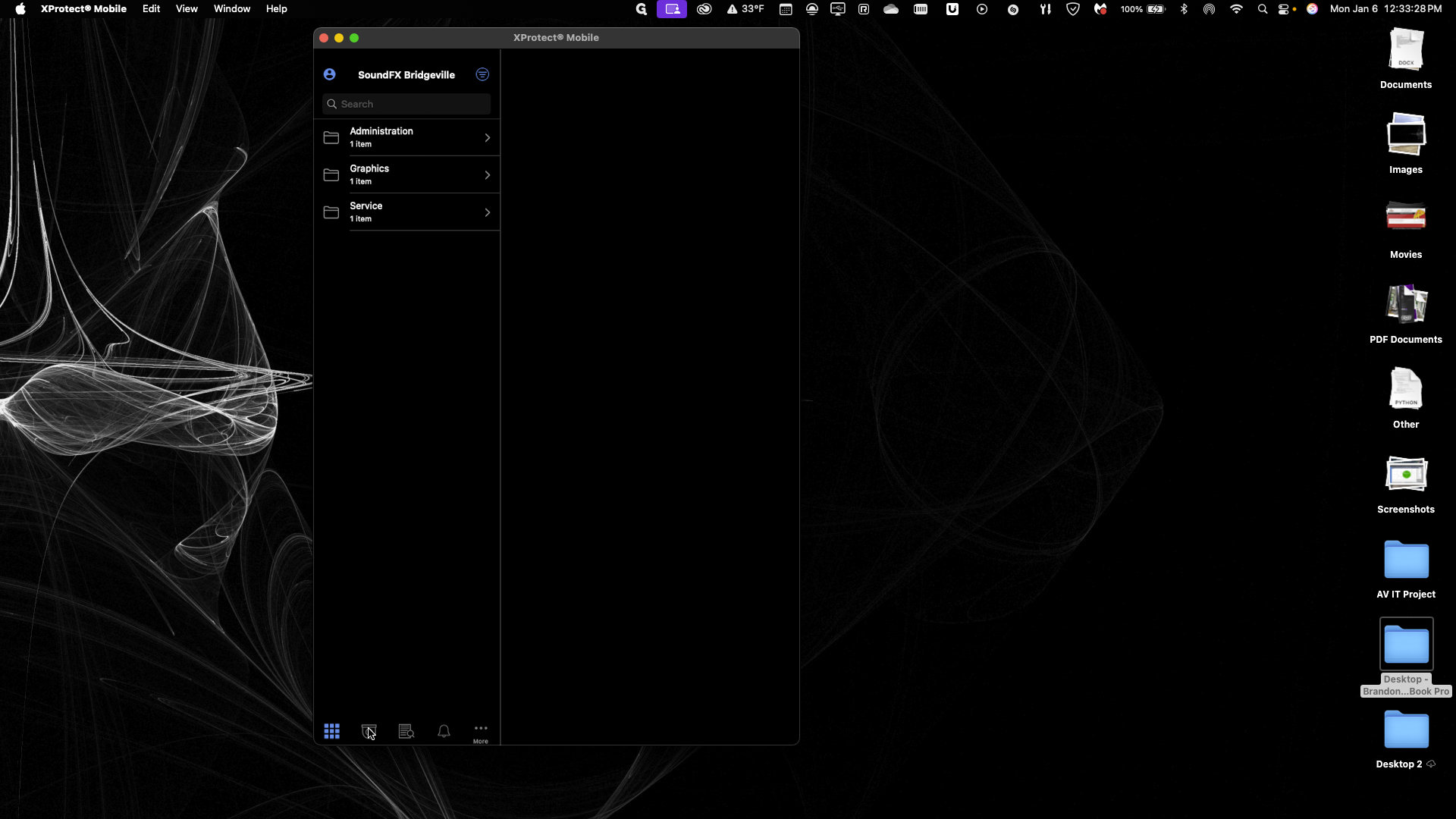Select the Desktop 2 folder
The image size is (1456, 819).
point(1406,739)
